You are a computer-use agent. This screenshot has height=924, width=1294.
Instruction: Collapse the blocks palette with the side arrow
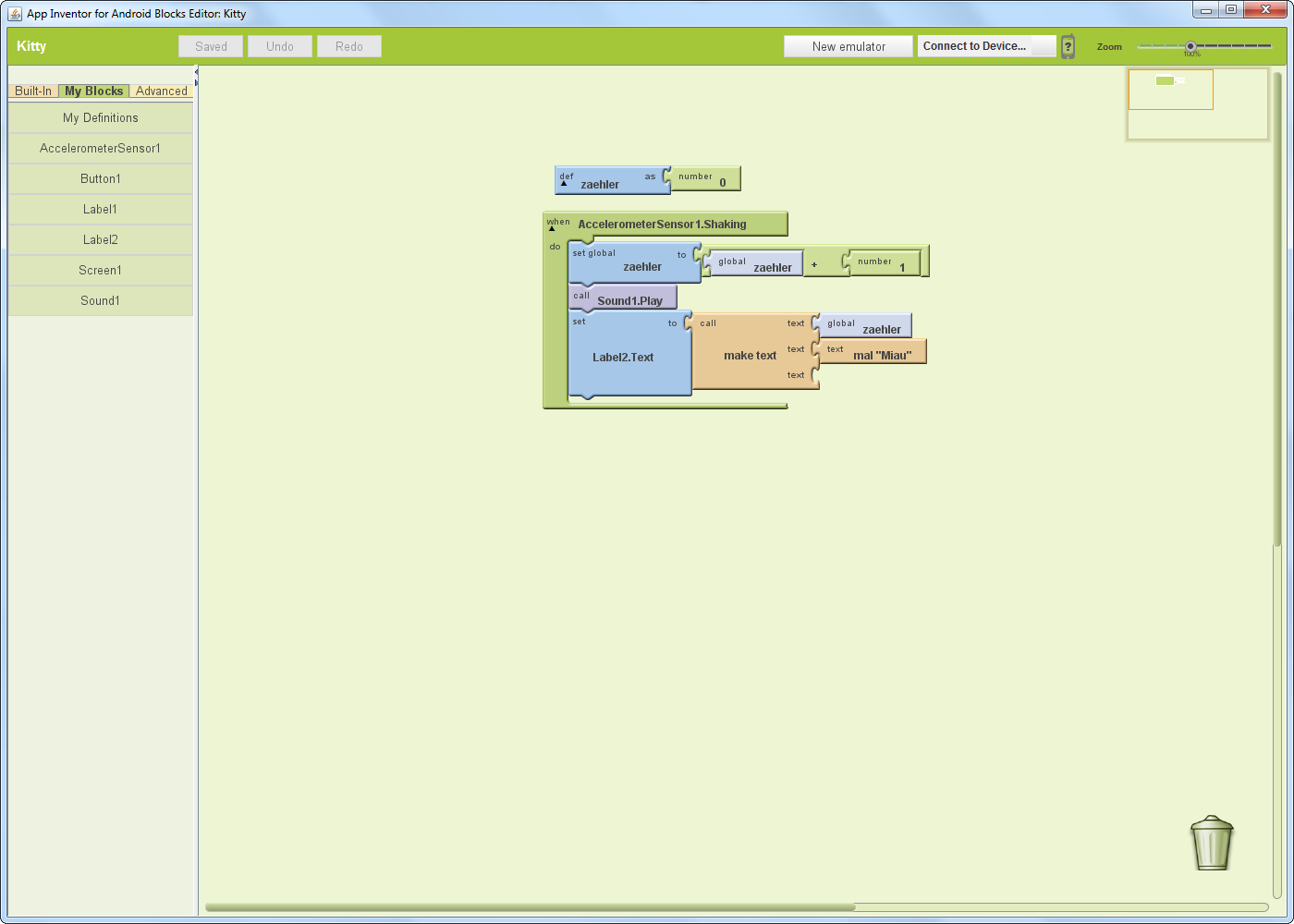tap(195, 70)
